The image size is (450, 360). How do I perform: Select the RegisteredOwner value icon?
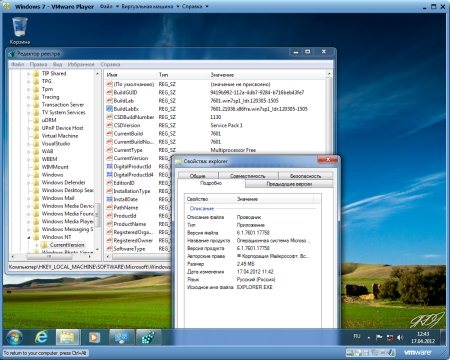[x=109, y=240]
